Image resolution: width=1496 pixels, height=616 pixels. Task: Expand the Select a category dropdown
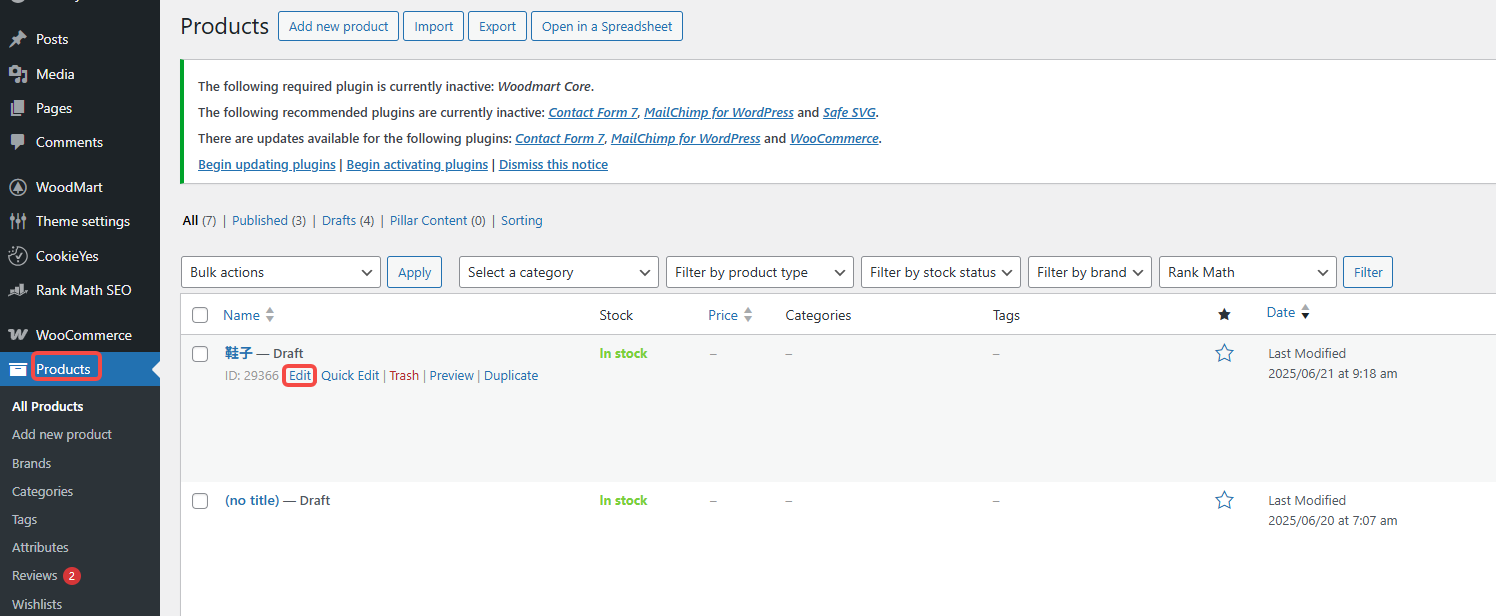point(558,271)
